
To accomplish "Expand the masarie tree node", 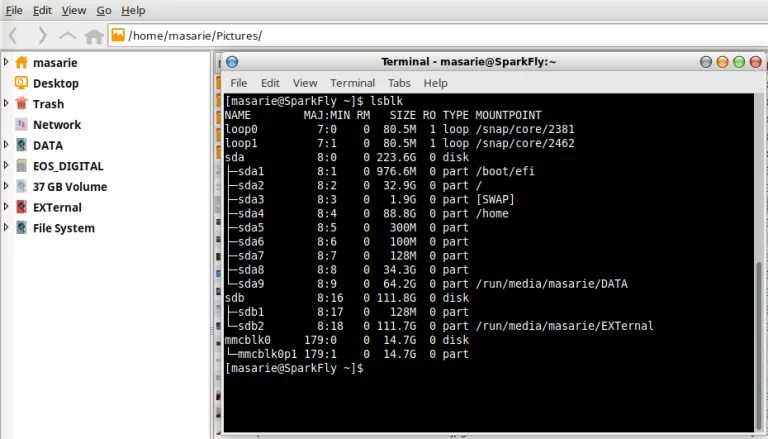I will [x=6, y=62].
